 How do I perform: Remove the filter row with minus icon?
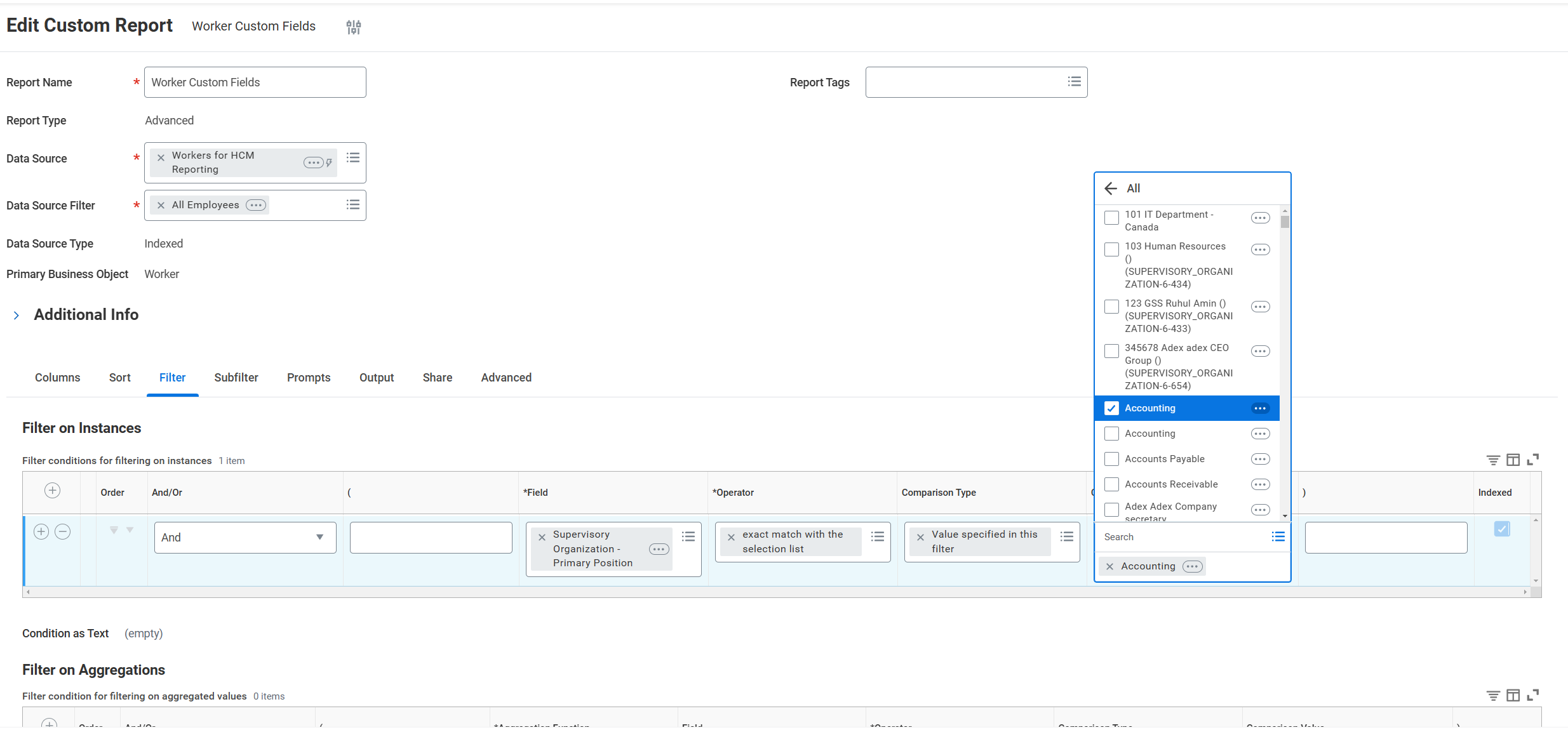pos(62,532)
